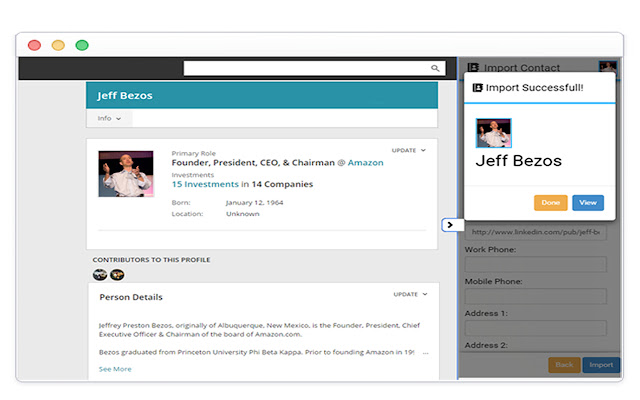Click the Jeff Bezos page title
The image size is (640, 400).
coord(125,96)
